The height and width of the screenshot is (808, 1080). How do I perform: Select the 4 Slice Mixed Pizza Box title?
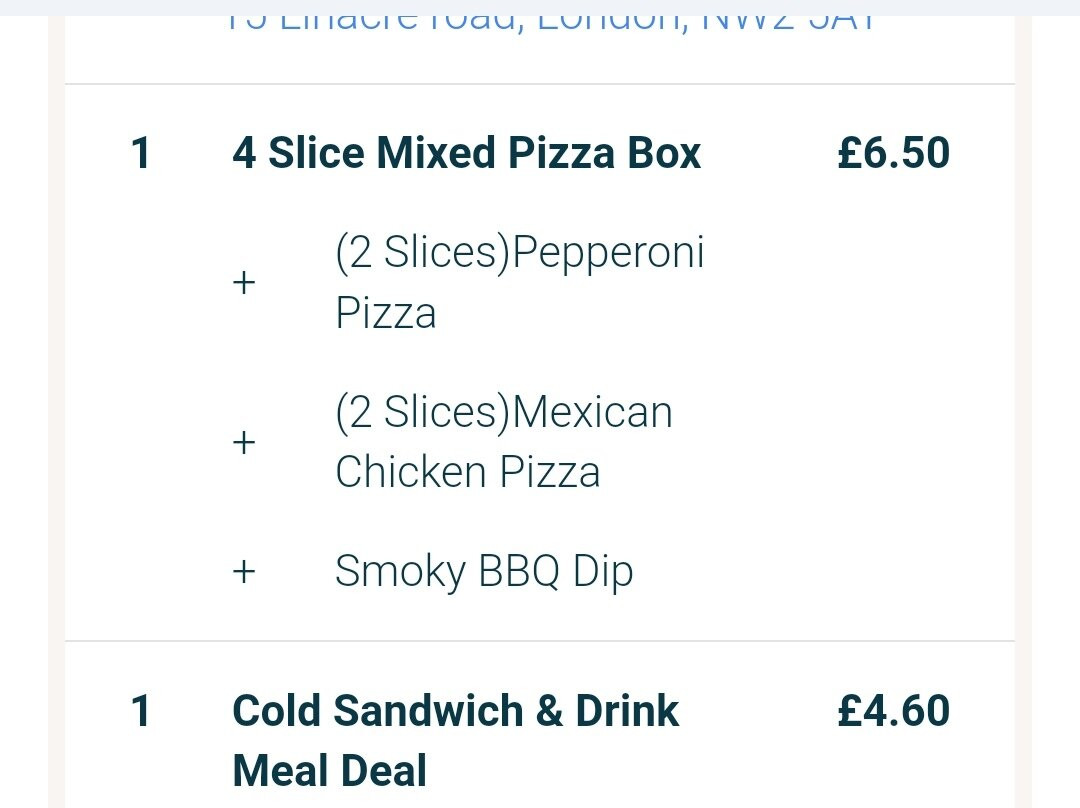pos(466,152)
